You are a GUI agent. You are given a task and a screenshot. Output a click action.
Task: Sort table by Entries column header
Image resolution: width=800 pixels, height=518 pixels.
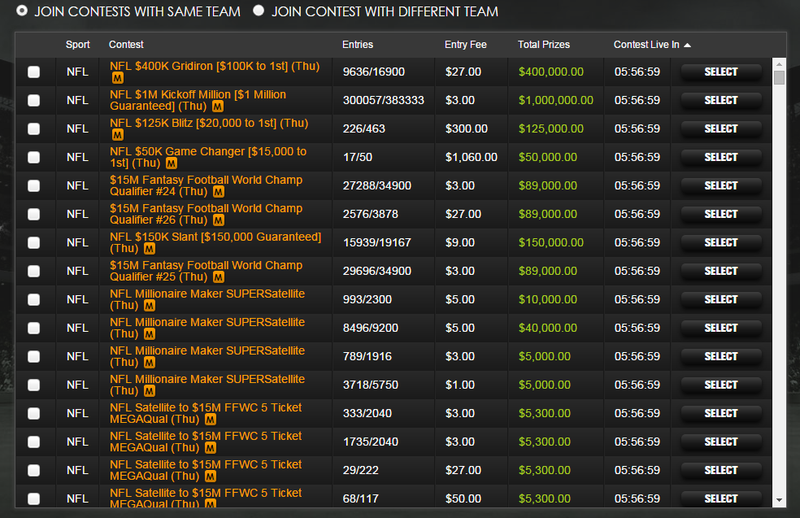pos(358,45)
